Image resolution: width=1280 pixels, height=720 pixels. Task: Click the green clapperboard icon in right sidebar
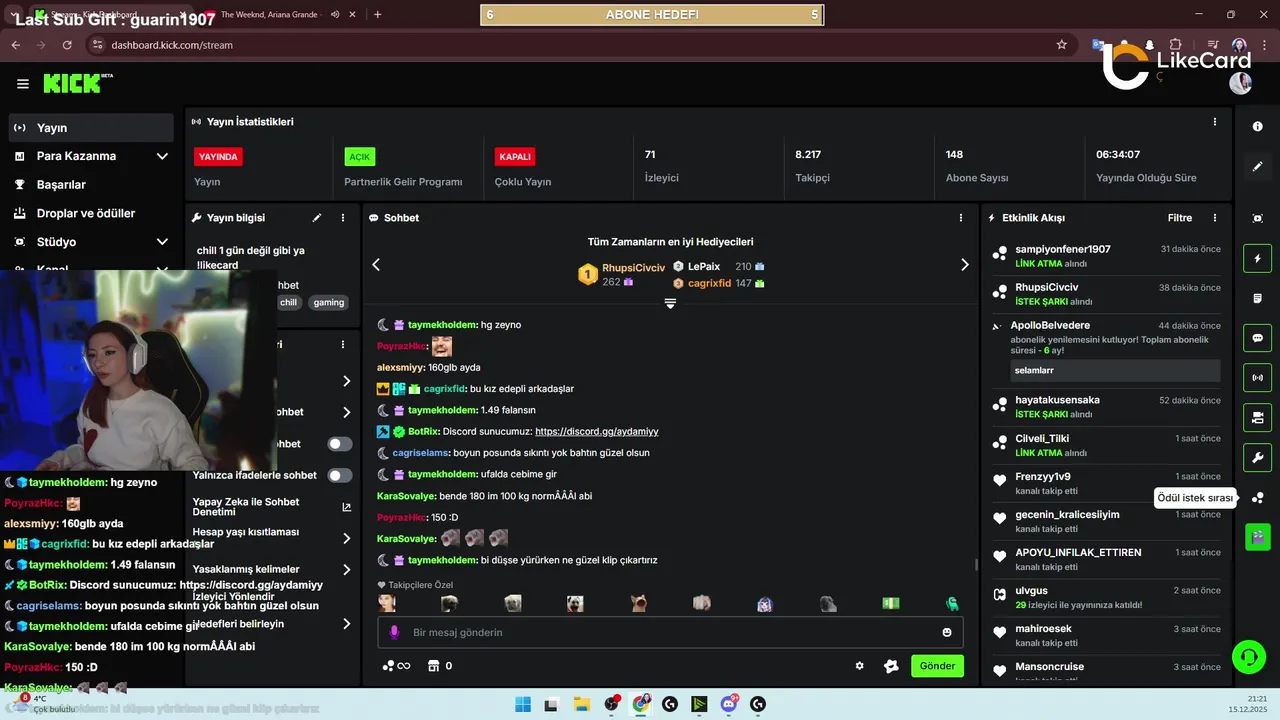click(1258, 537)
